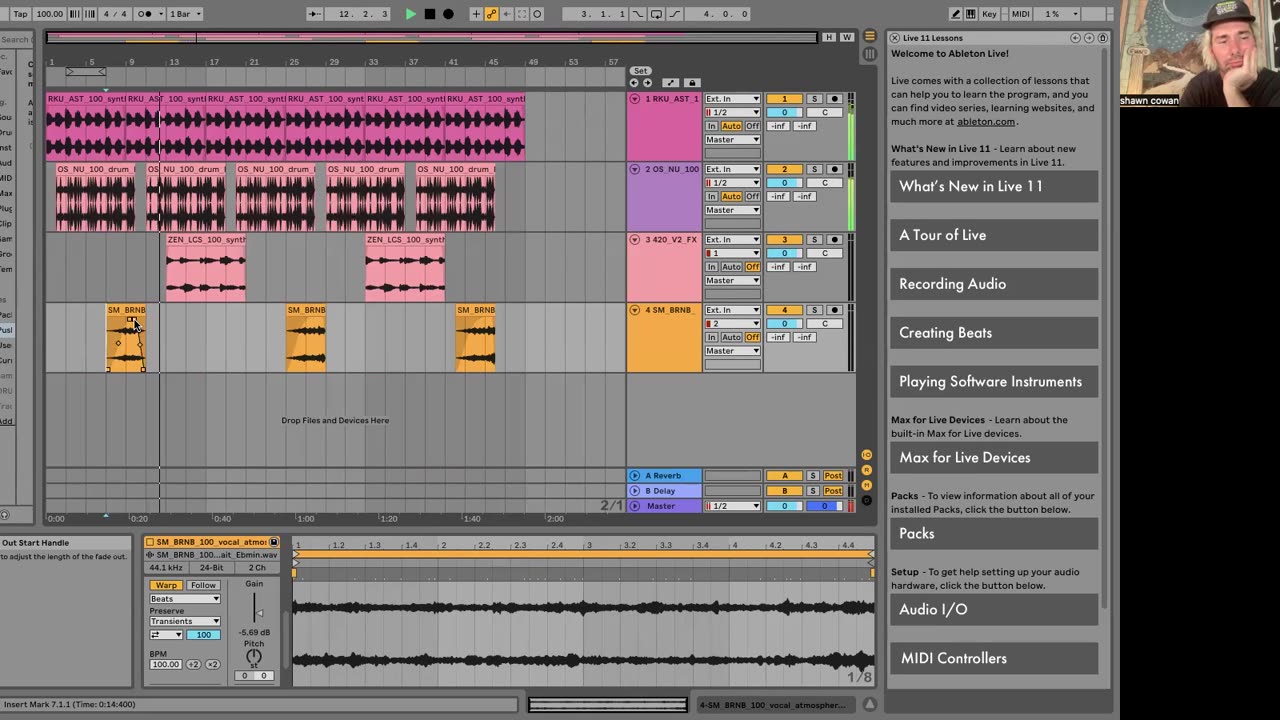
Task: Collapse track 2 OS_NU_100 with fold triangle
Action: (x=635, y=170)
